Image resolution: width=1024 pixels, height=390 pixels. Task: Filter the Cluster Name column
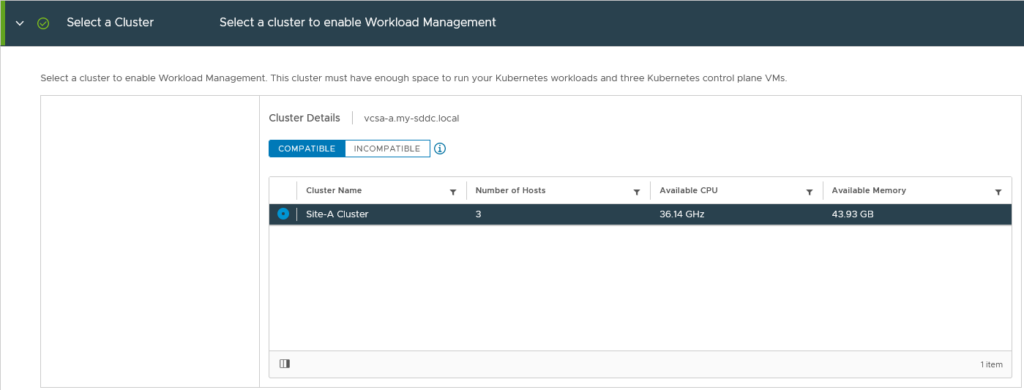[453, 192]
